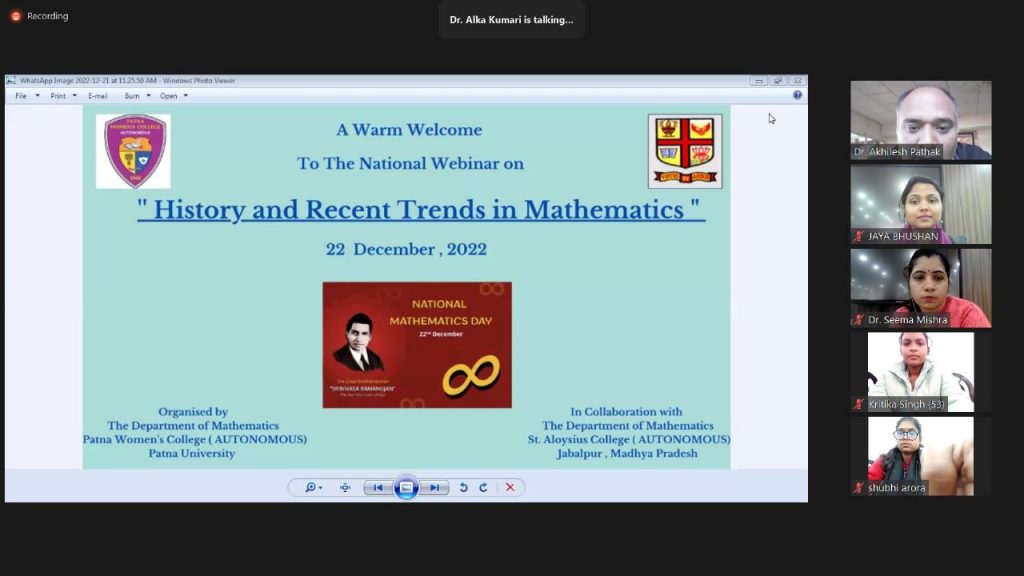Click the actual size fit icon
The height and width of the screenshot is (576, 1024).
pyautogui.click(x=345, y=488)
